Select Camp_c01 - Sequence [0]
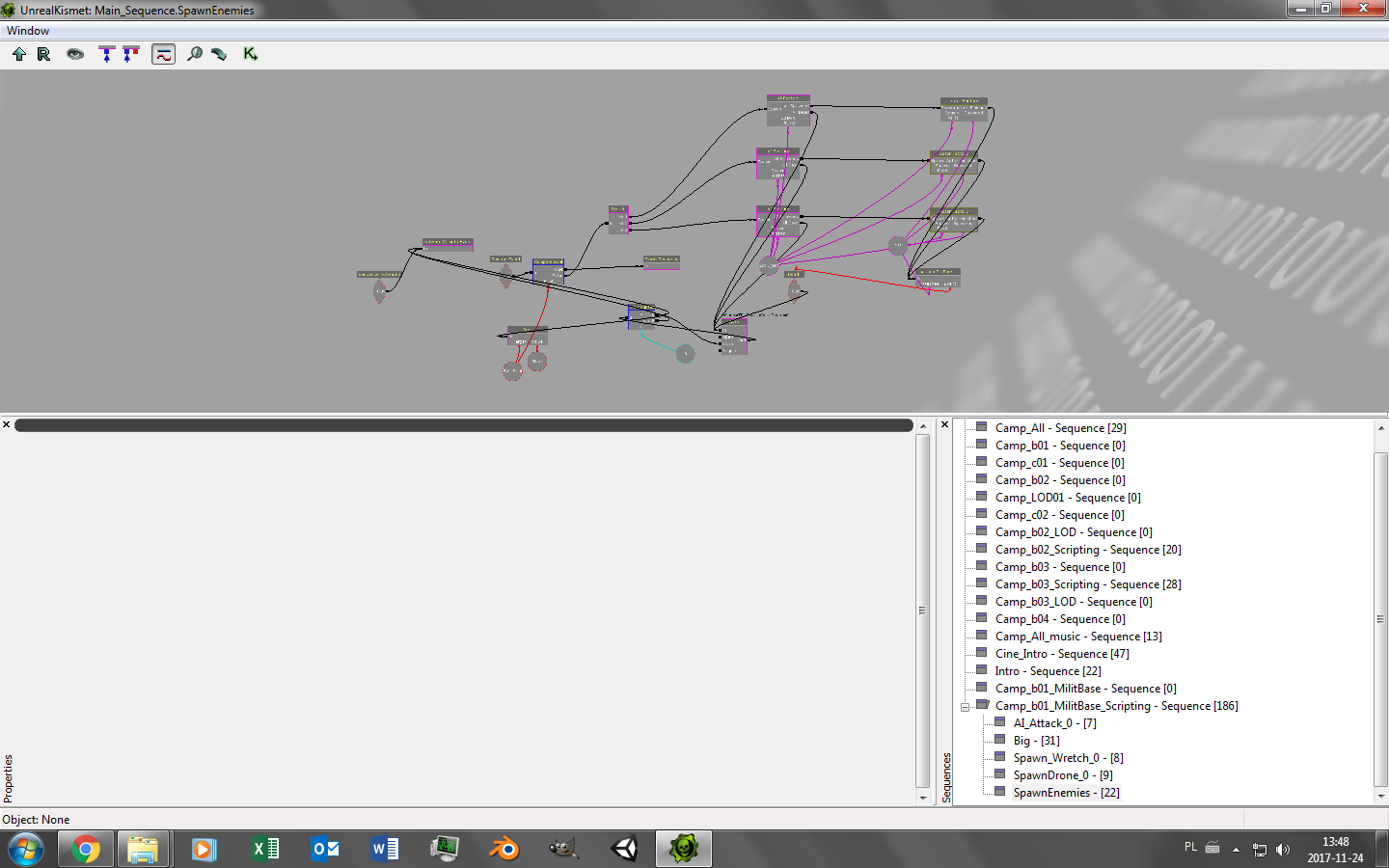The height and width of the screenshot is (868, 1389). coord(1059,463)
